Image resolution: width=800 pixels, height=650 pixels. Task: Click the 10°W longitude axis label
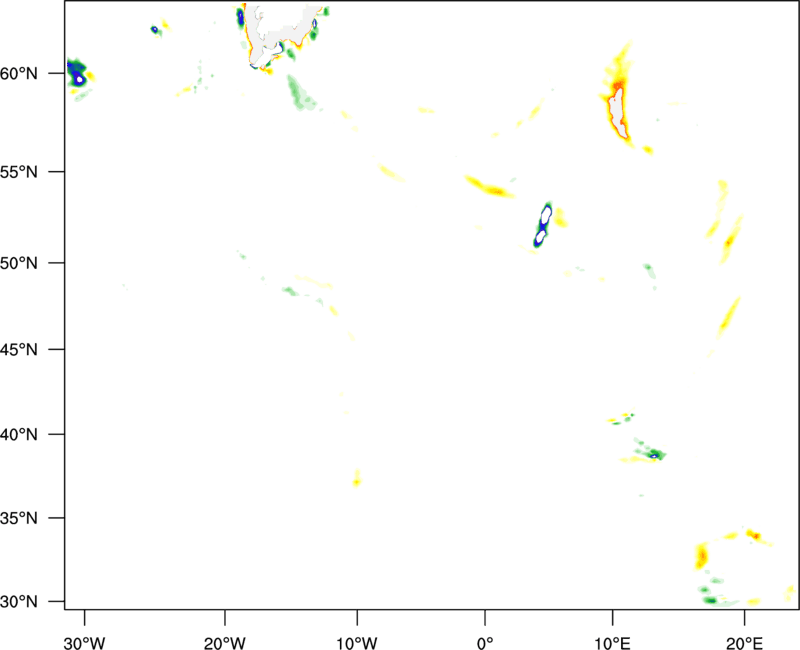pyautogui.click(x=356, y=641)
